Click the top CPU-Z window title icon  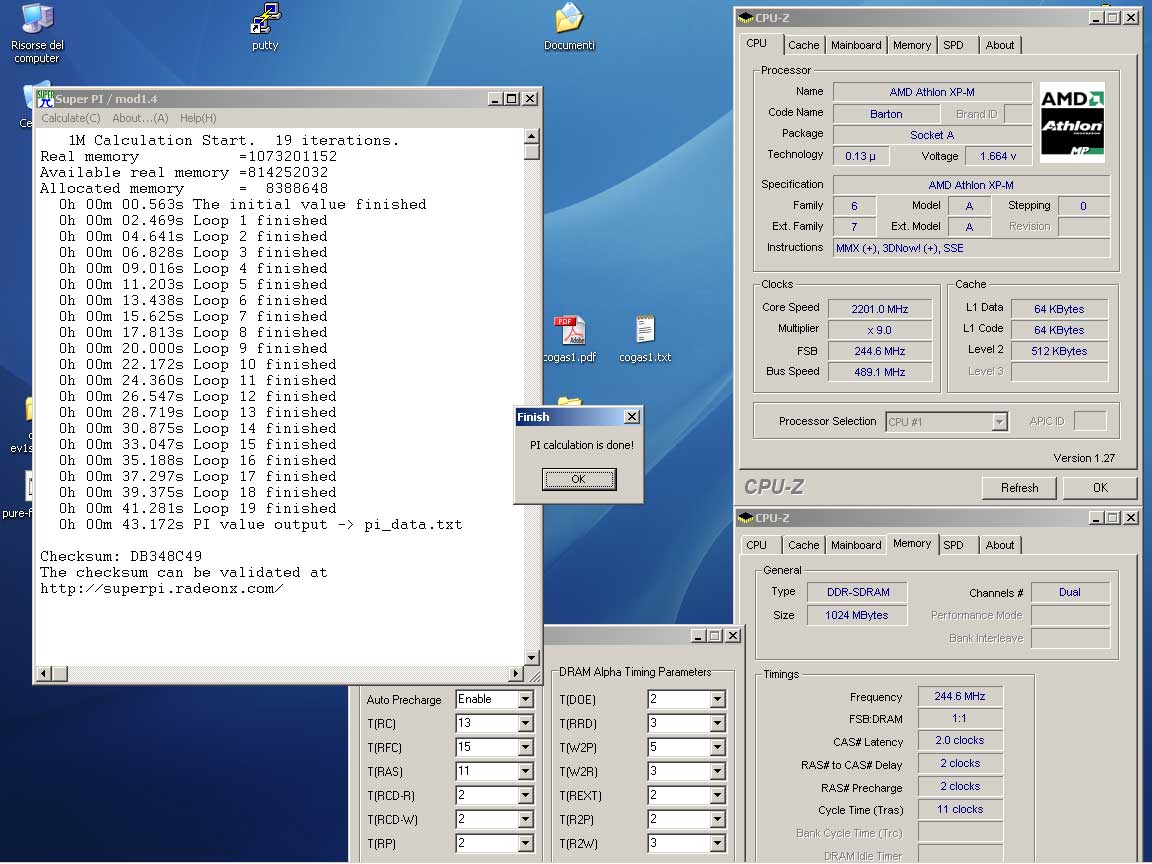point(745,18)
